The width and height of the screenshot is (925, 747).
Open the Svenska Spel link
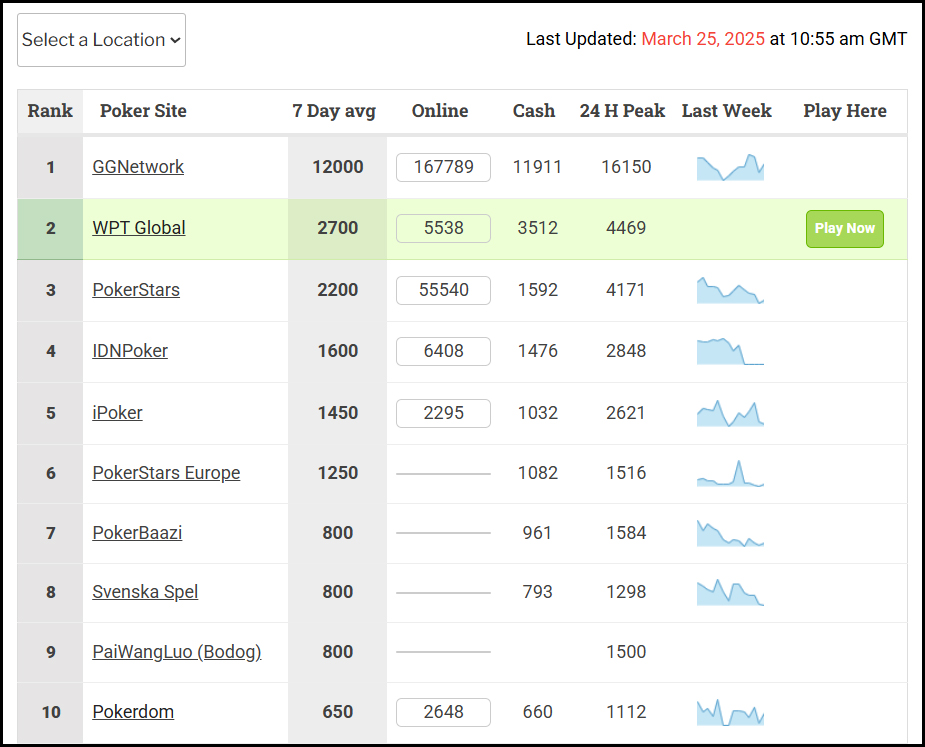(145, 592)
